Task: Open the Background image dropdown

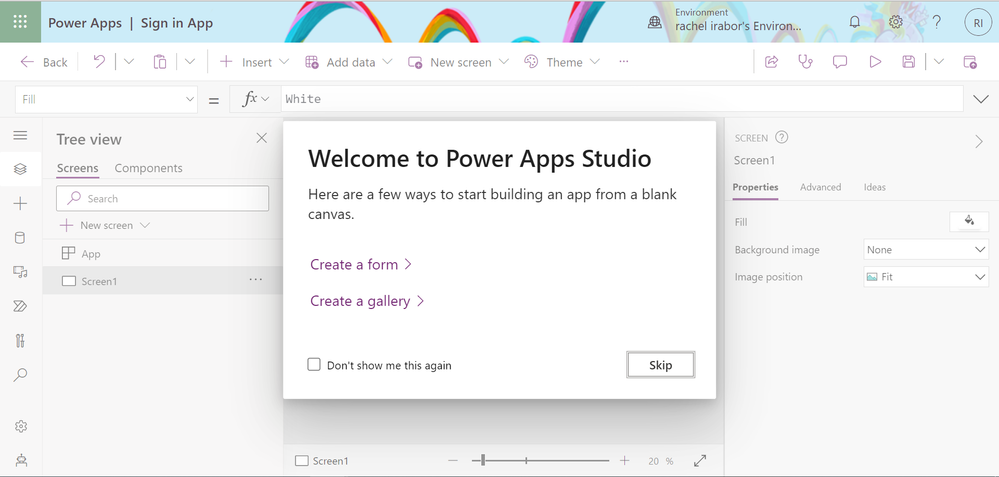Action: (x=926, y=250)
